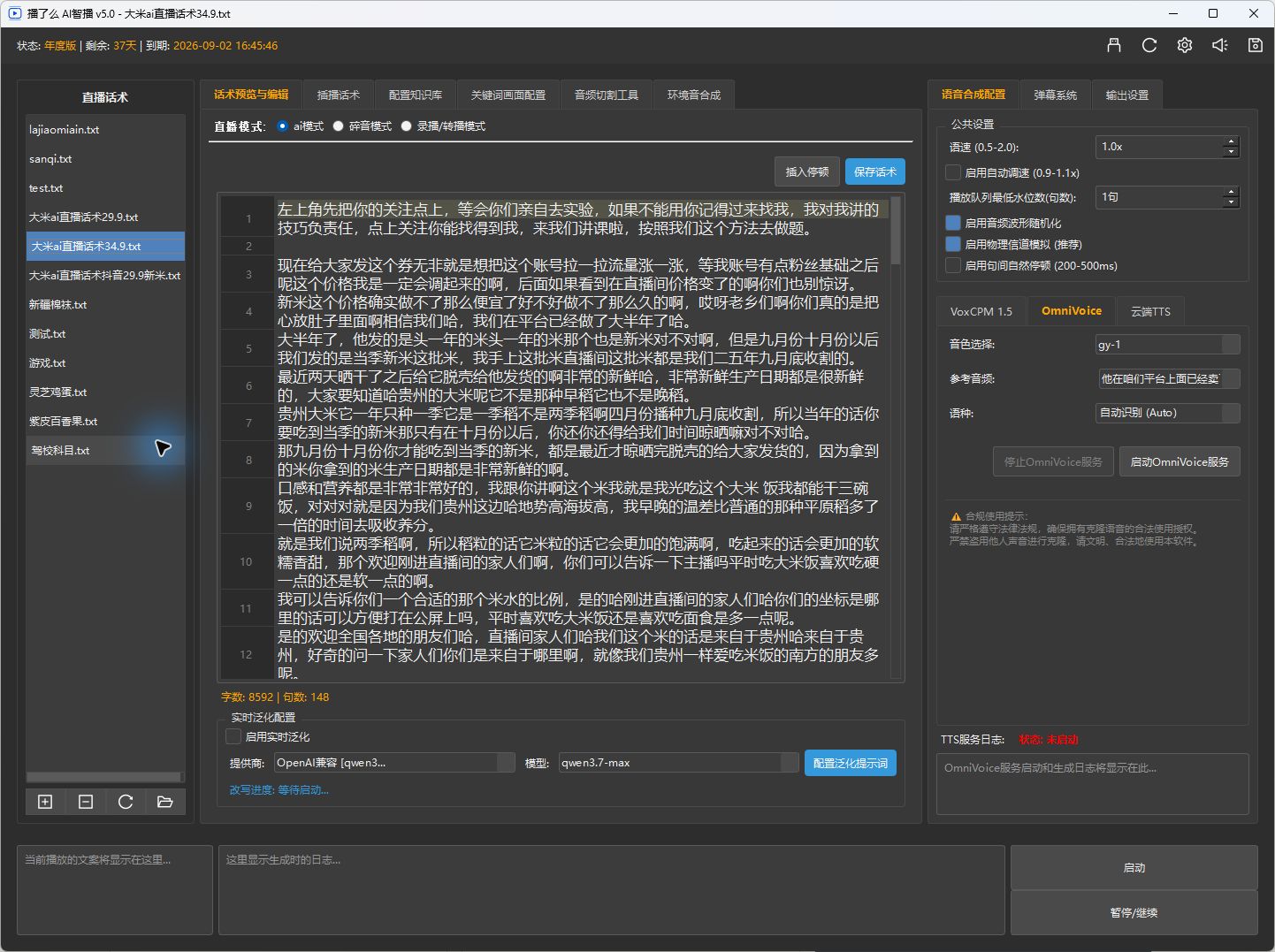
Task: Toggle 启用物理信道模拟 checkbox
Action: (953, 244)
